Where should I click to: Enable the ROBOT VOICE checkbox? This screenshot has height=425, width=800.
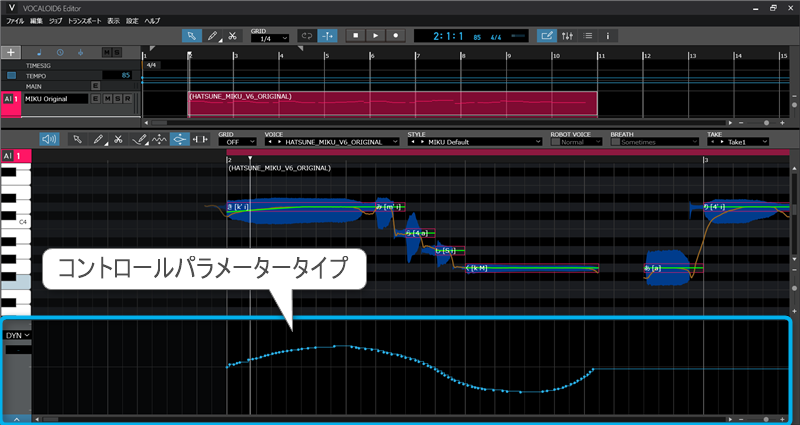[x=555, y=142]
